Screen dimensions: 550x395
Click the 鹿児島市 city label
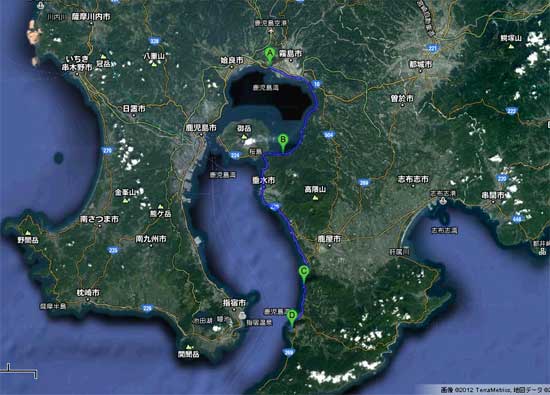201,128
